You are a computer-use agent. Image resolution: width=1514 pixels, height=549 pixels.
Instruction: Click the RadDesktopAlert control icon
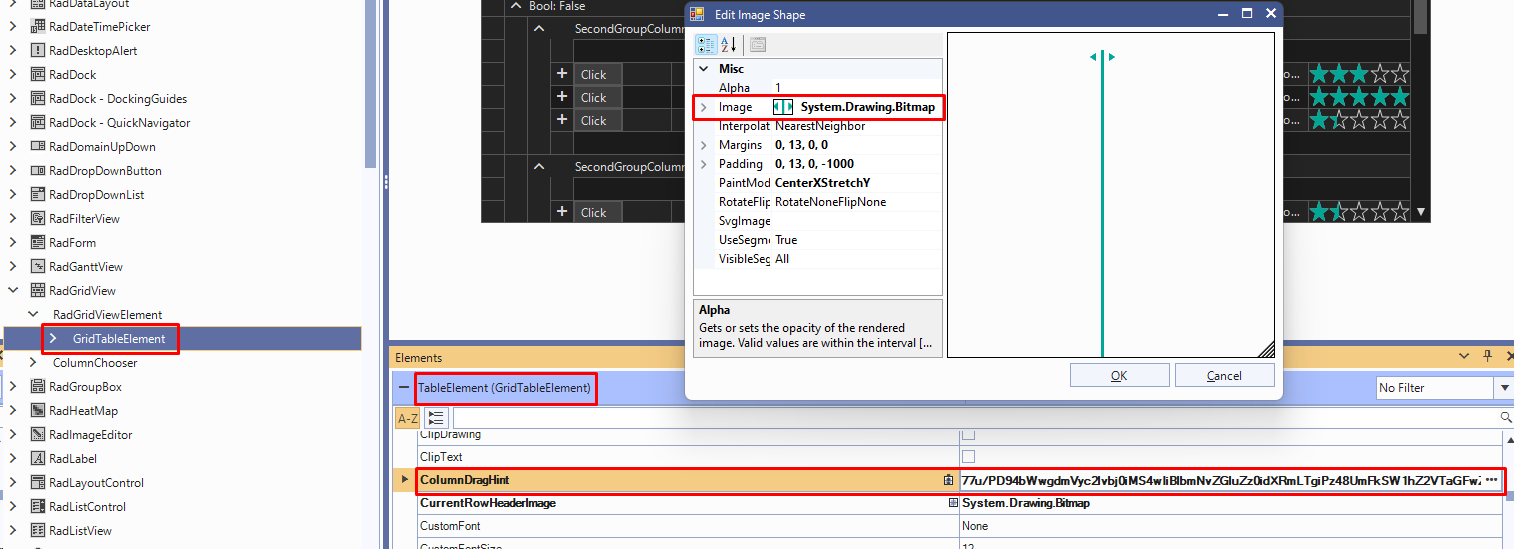pos(38,51)
